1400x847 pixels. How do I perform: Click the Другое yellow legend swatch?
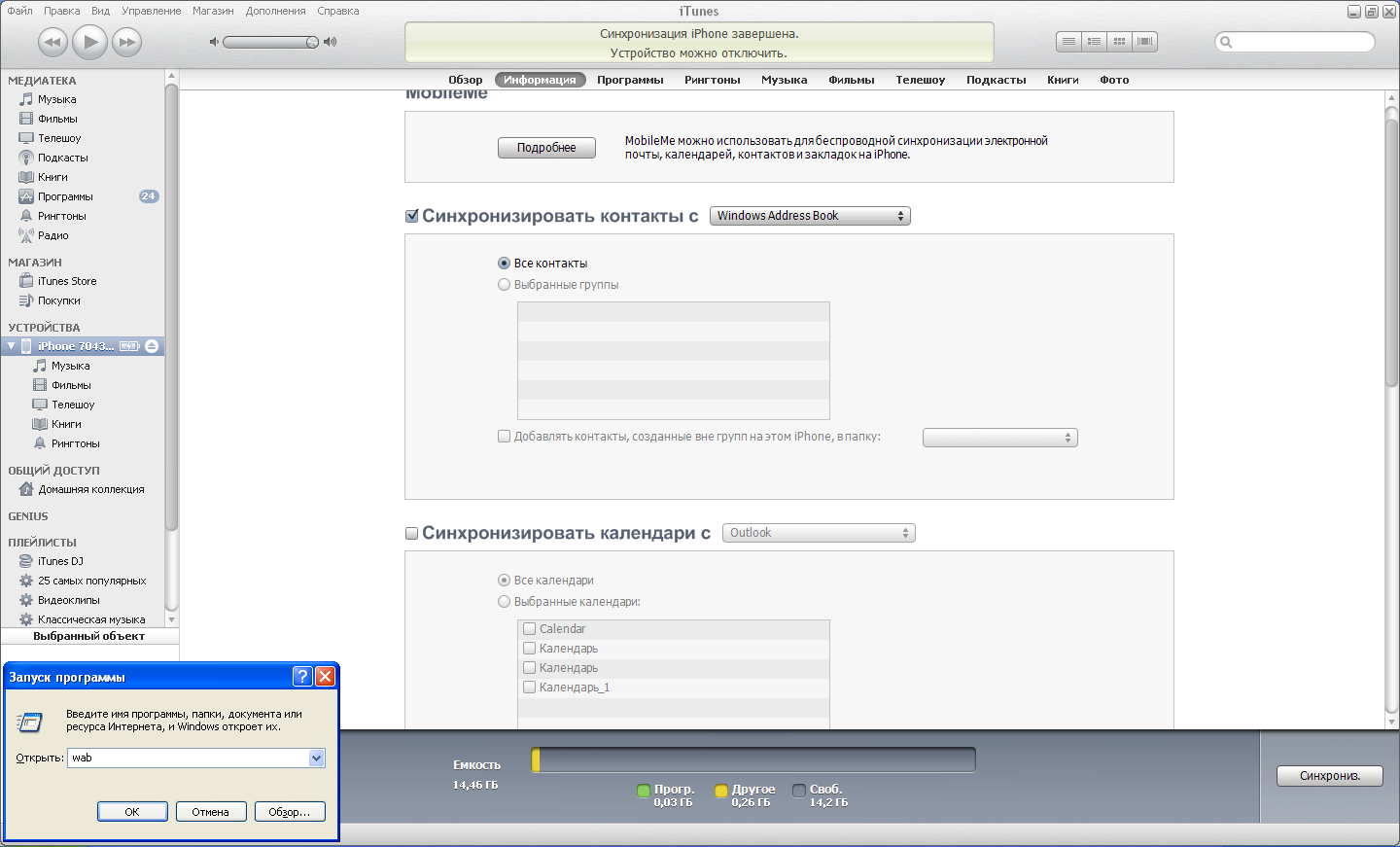coord(721,791)
